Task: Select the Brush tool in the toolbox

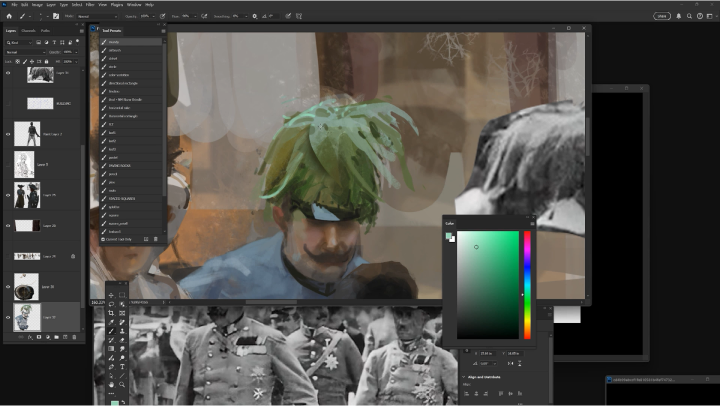Action: coord(111,331)
